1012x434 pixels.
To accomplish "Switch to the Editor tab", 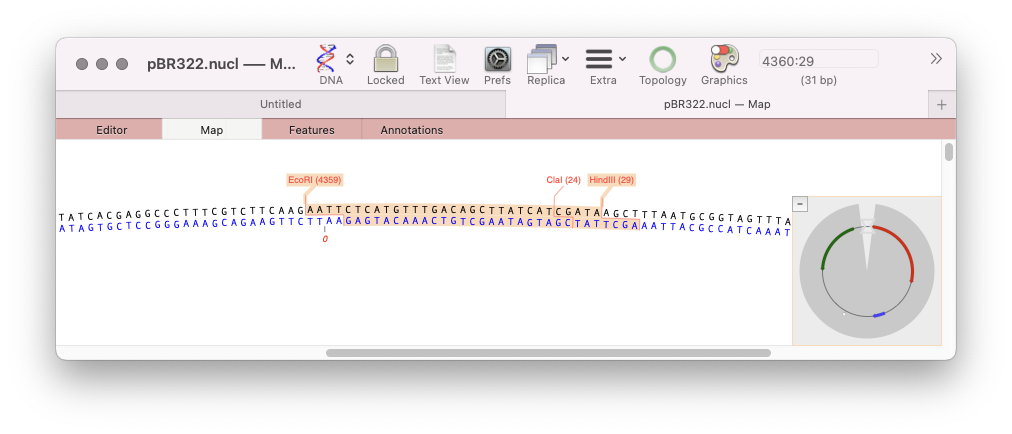I will [x=111, y=130].
